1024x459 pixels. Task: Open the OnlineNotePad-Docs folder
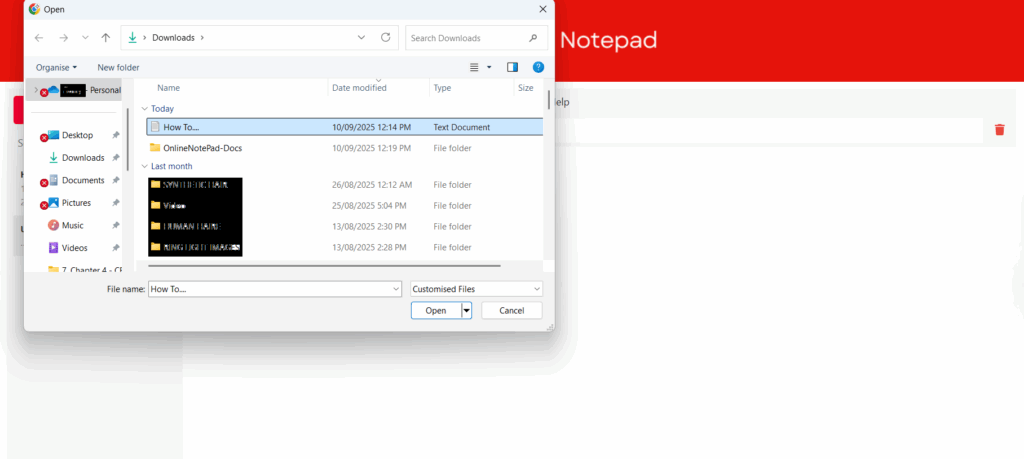click(202, 148)
